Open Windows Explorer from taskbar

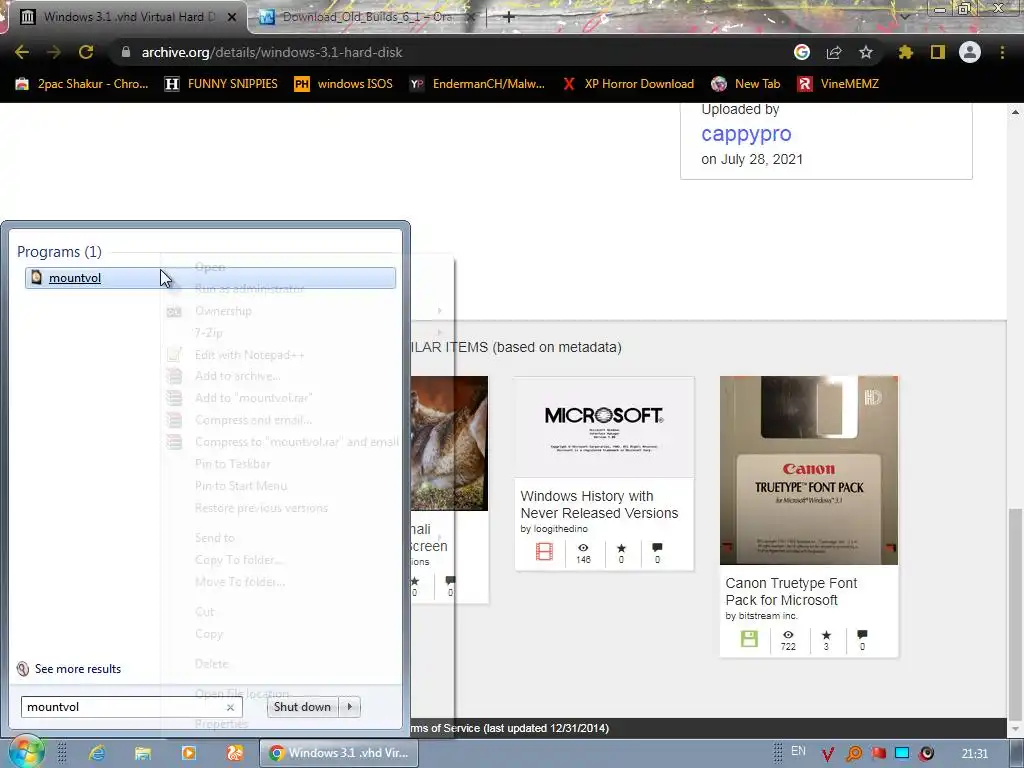tap(142, 753)
